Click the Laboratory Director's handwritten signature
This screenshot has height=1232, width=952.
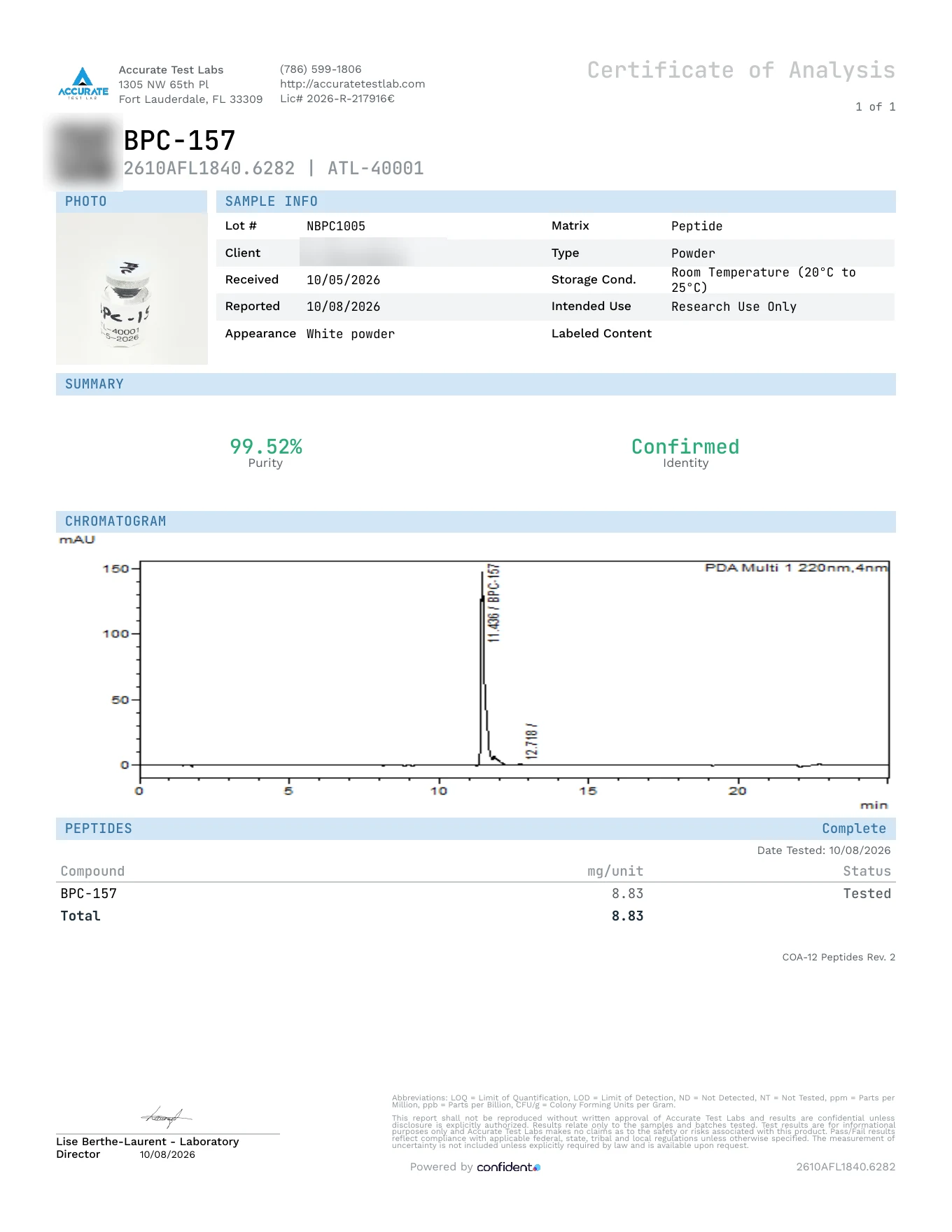pos(166,1116)
